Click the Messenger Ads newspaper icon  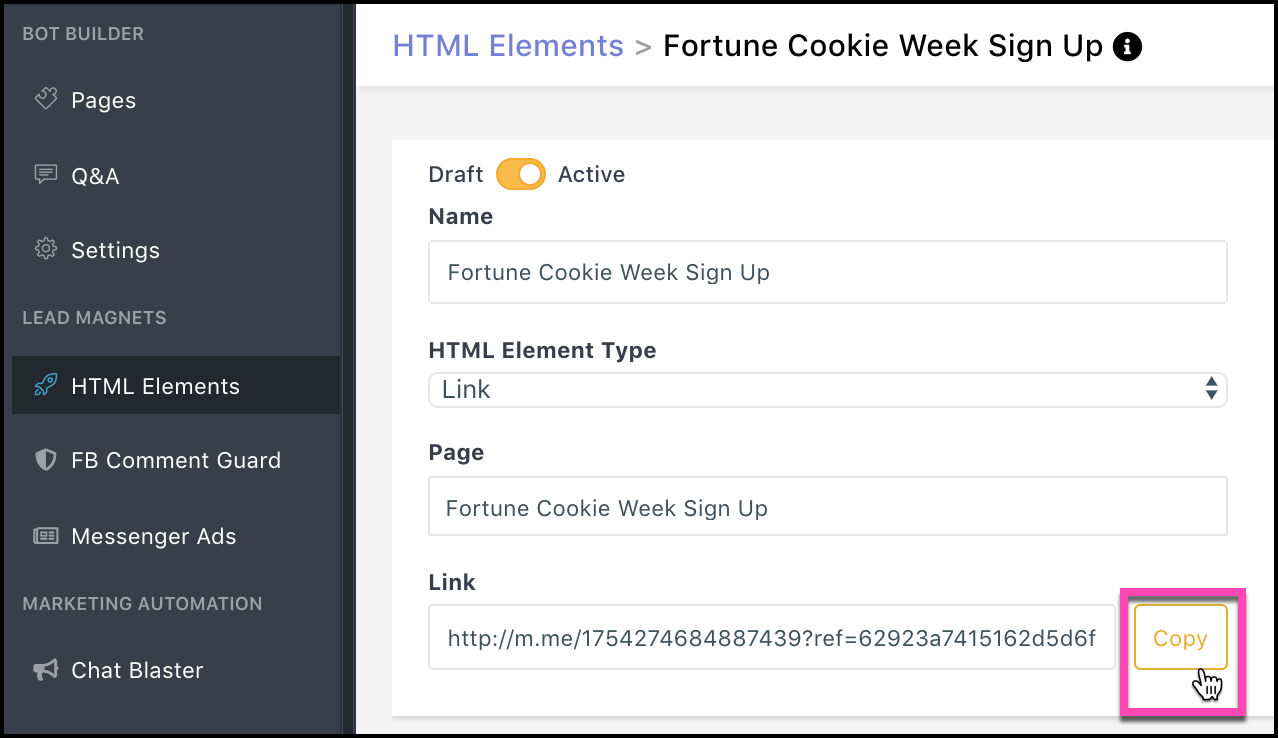[x=45, y=536]
